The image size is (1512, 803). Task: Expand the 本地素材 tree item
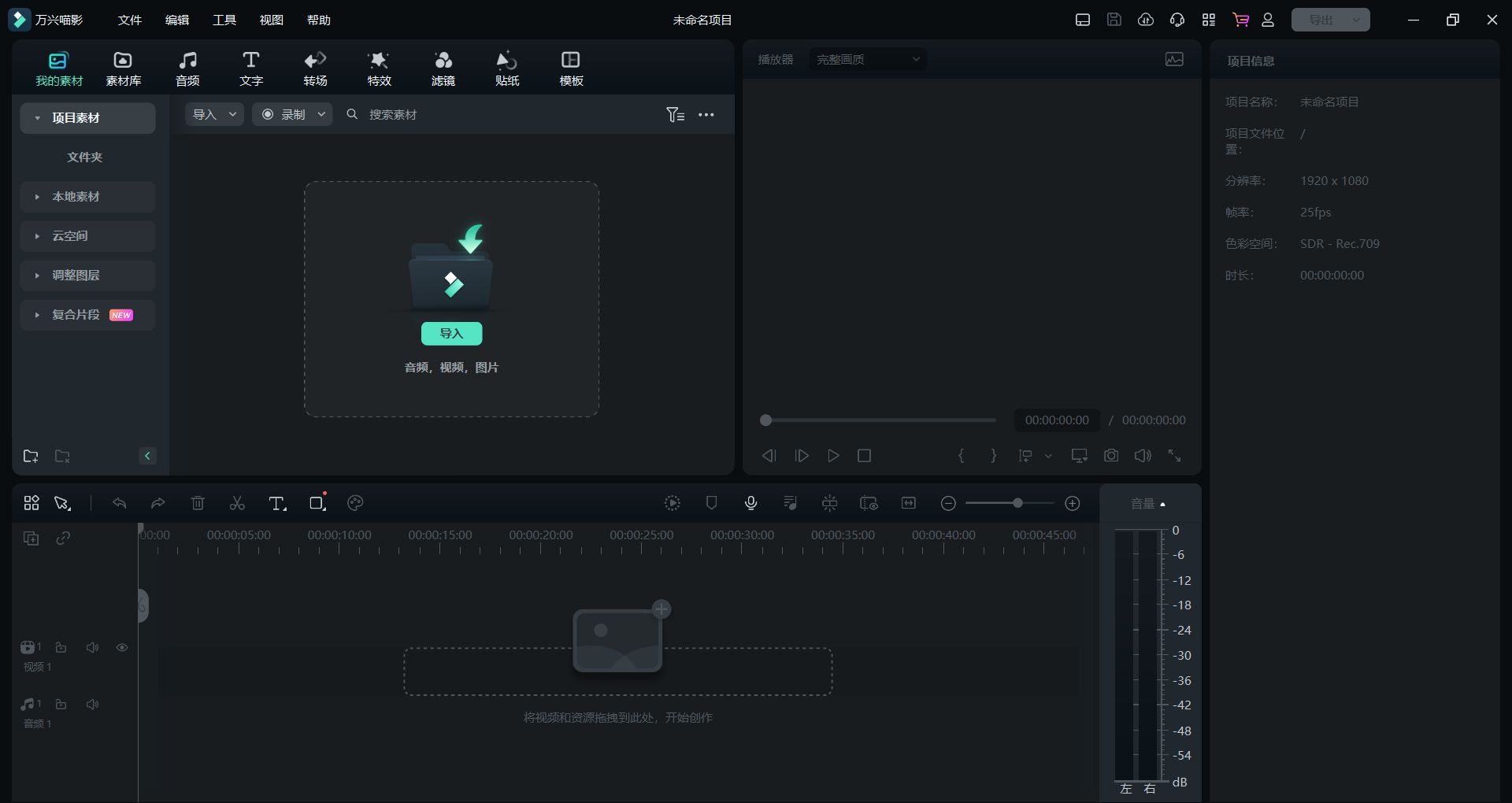[37, 197]
